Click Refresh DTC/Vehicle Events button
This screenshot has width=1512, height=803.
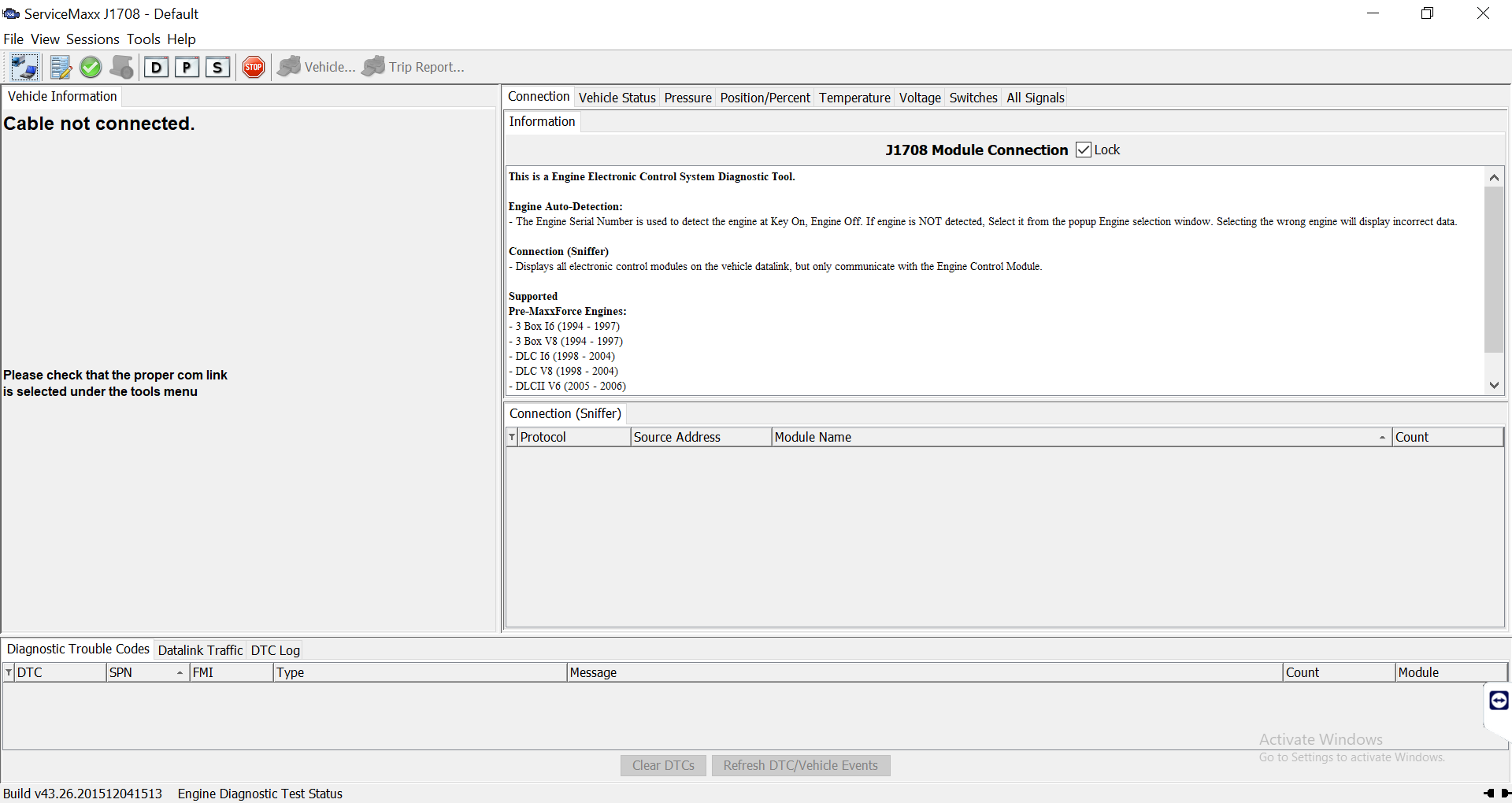[801, 765]
